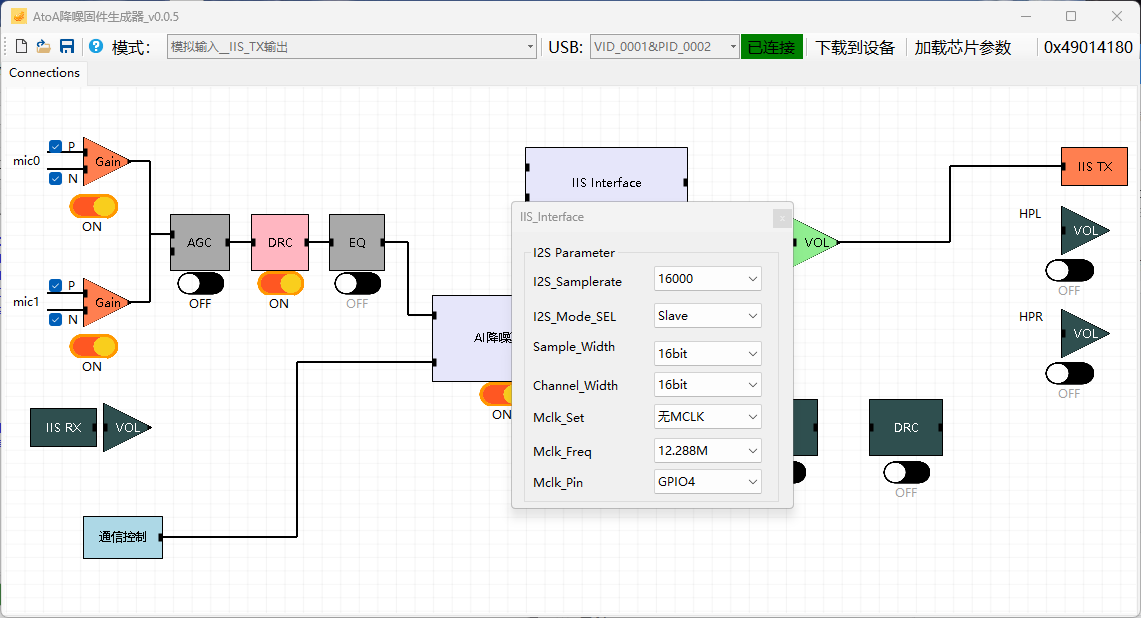1141x618 pixels.
Task: Click the 加载芯片参数 button
Action: [x=963, y=47]
